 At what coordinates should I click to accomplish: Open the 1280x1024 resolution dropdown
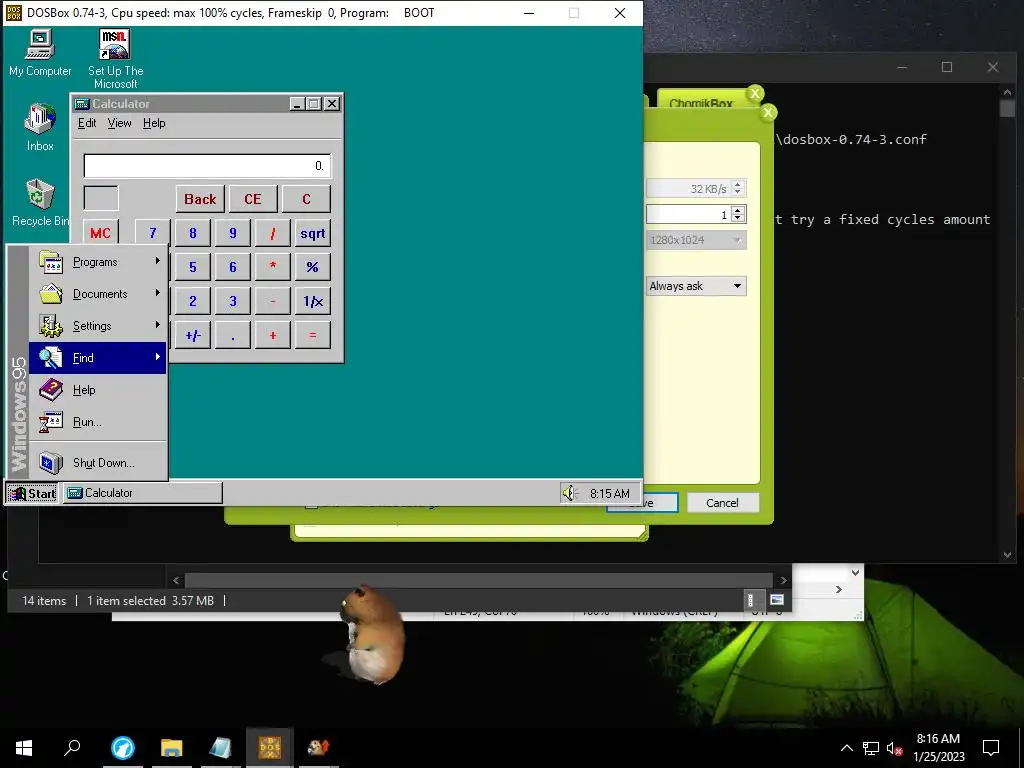(x=696, y=240)
